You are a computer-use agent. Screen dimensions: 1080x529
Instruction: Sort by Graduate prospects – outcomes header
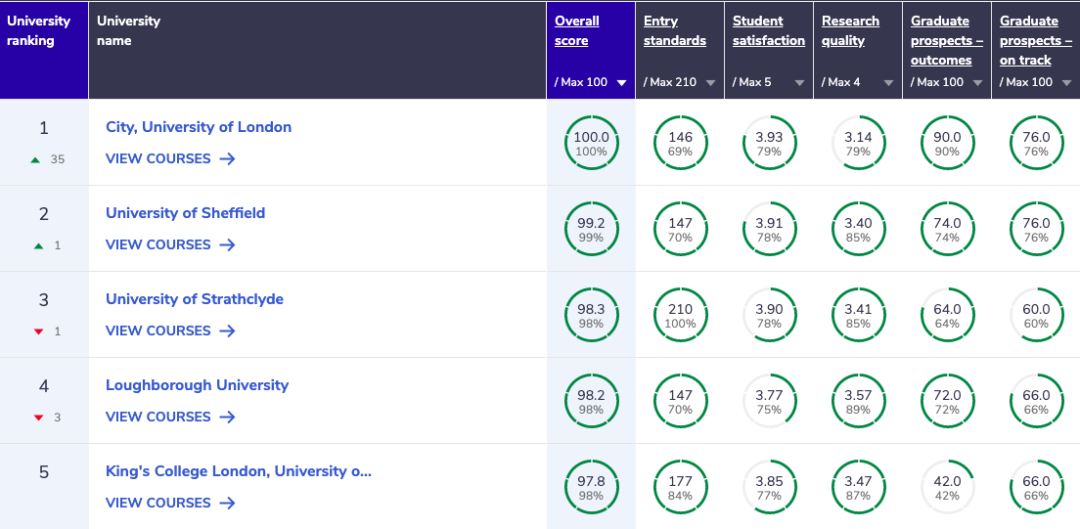click(x=946, y=40)
